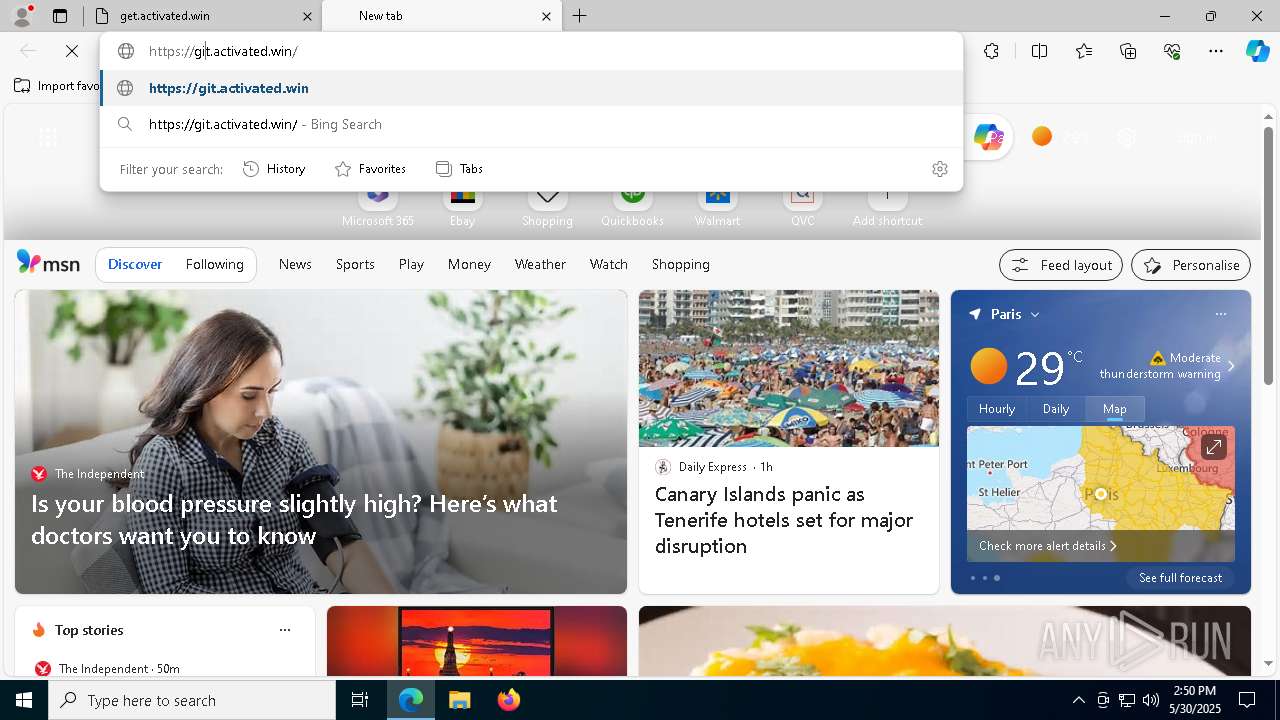The height and width of the screenshot is (720, 1280).
Task: Open address bar search settings gear
Action: [939, 169]
